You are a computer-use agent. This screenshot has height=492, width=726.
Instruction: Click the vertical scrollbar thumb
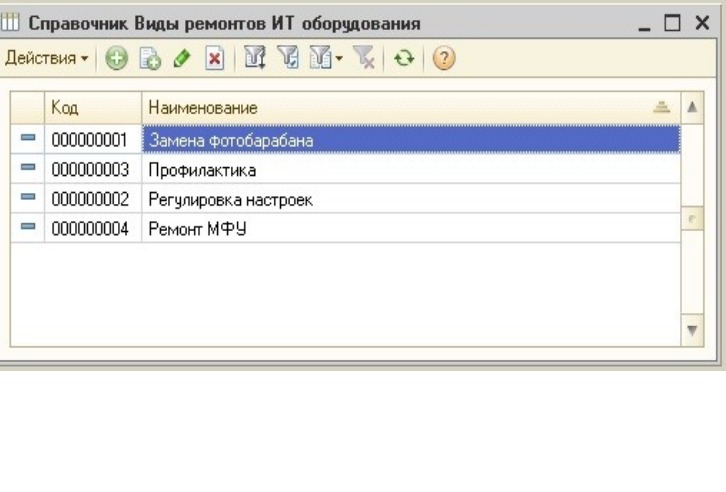(x=692, y=219)
